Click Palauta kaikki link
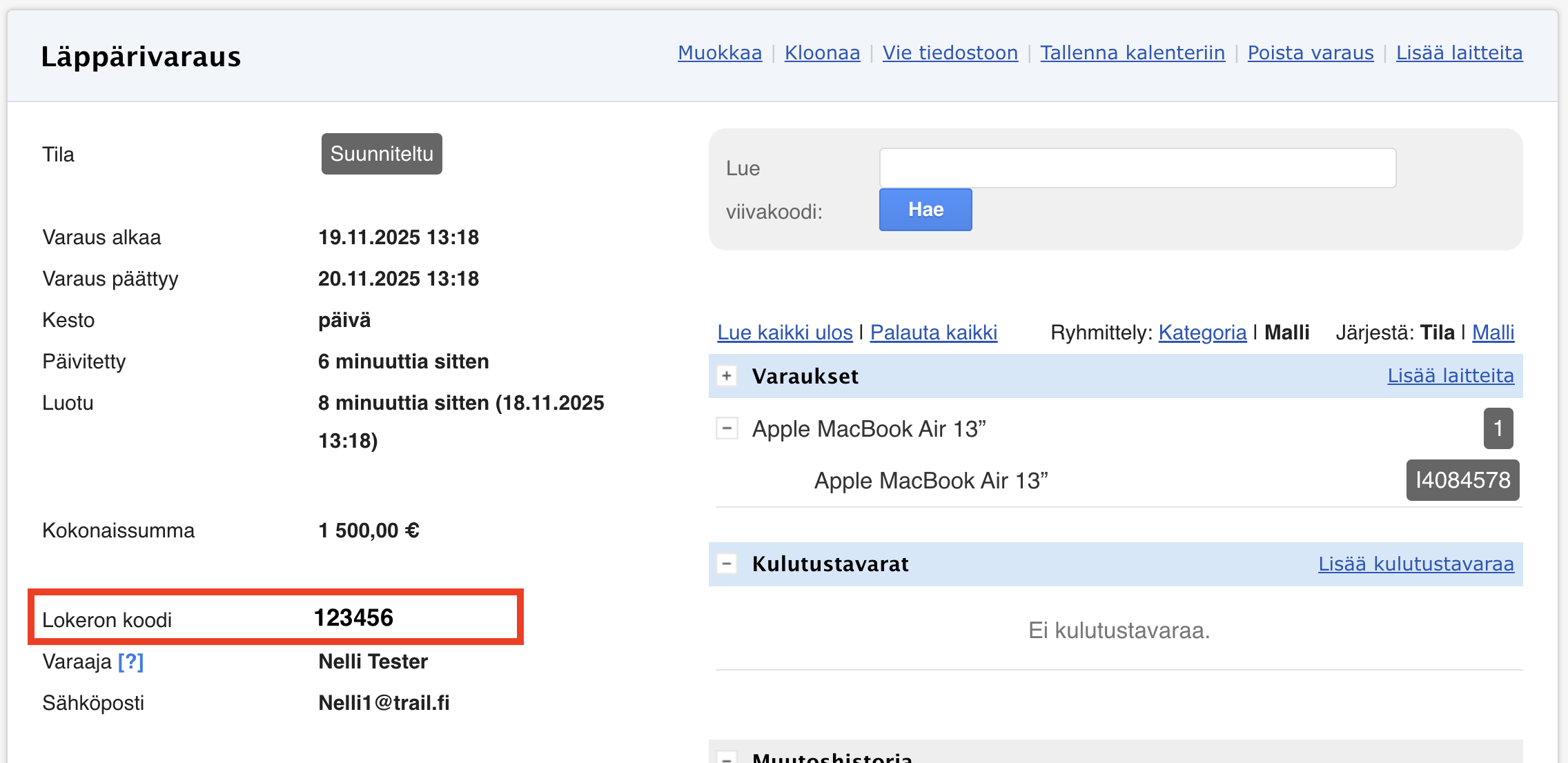 coord(933,333)
